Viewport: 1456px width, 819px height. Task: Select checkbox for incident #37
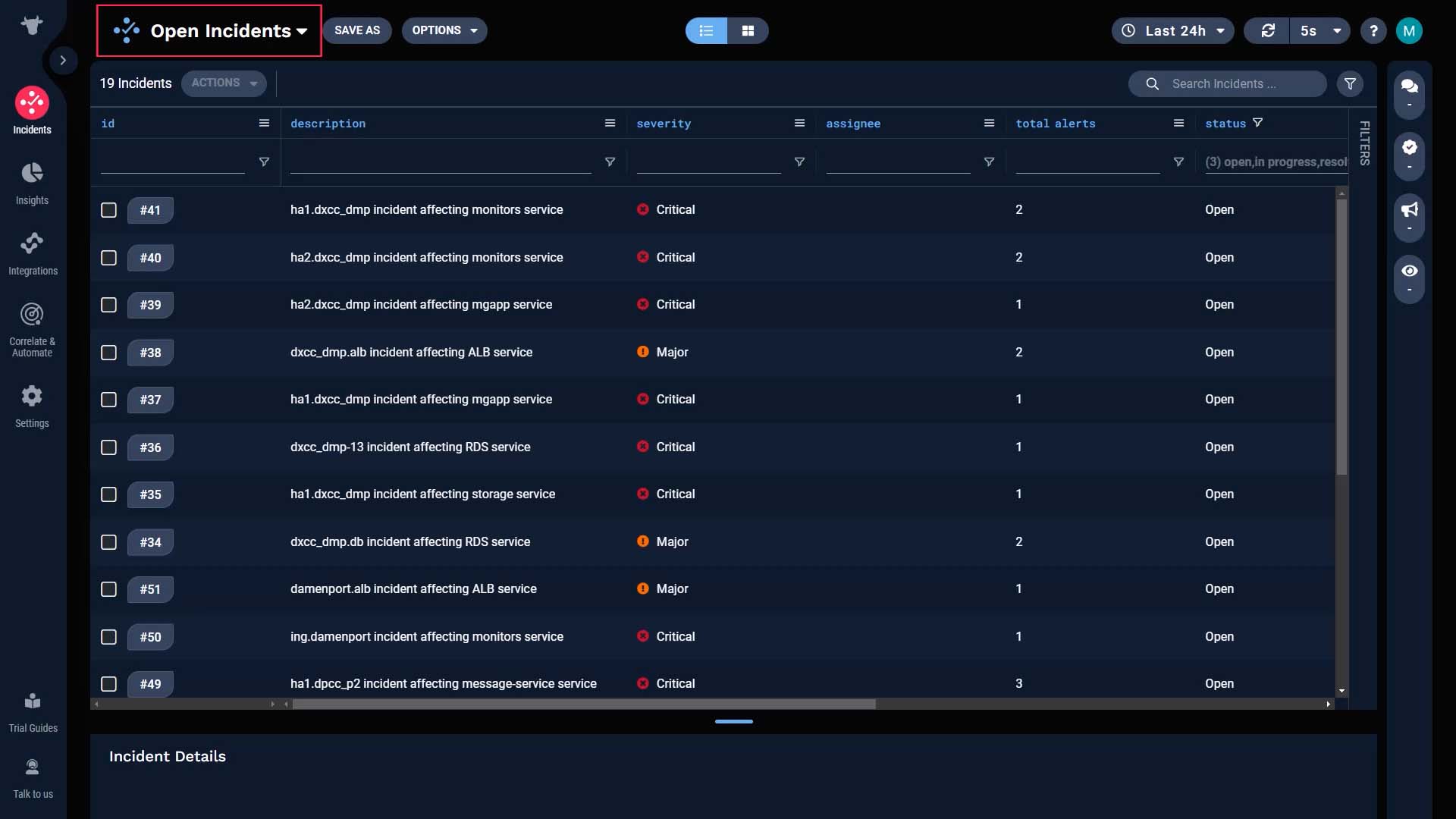(x=108, y=400)
